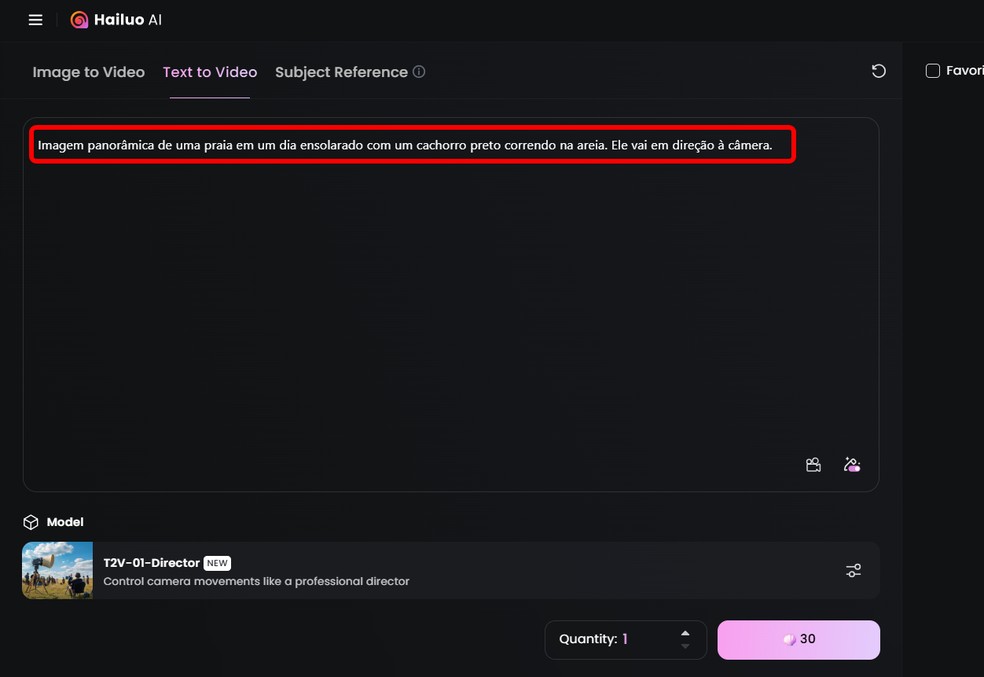
Task: Open the camera movement icon in prompt box
Action: point(814,465)
